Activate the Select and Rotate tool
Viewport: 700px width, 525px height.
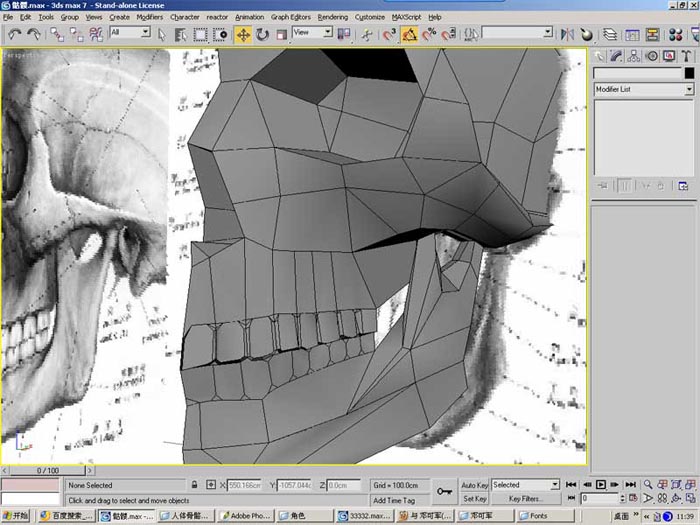click(262, 34)
